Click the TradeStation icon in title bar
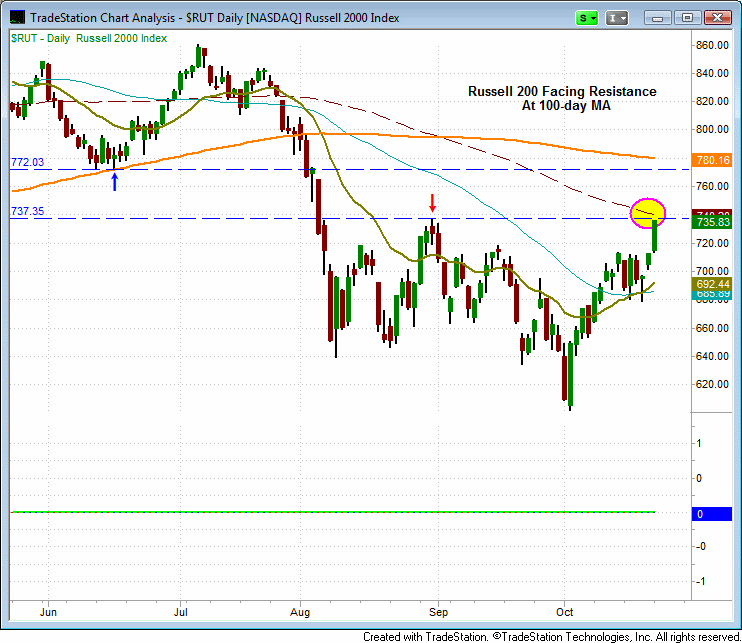742x643 pixels. tap(17, 18)
